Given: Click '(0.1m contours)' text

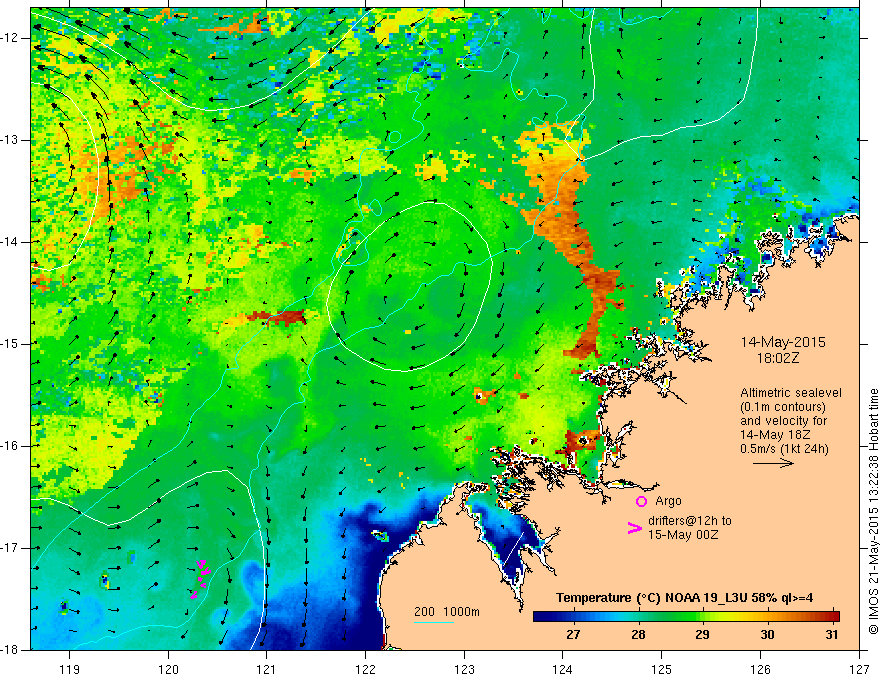Looking at the screenshot, I should [783, 407].
